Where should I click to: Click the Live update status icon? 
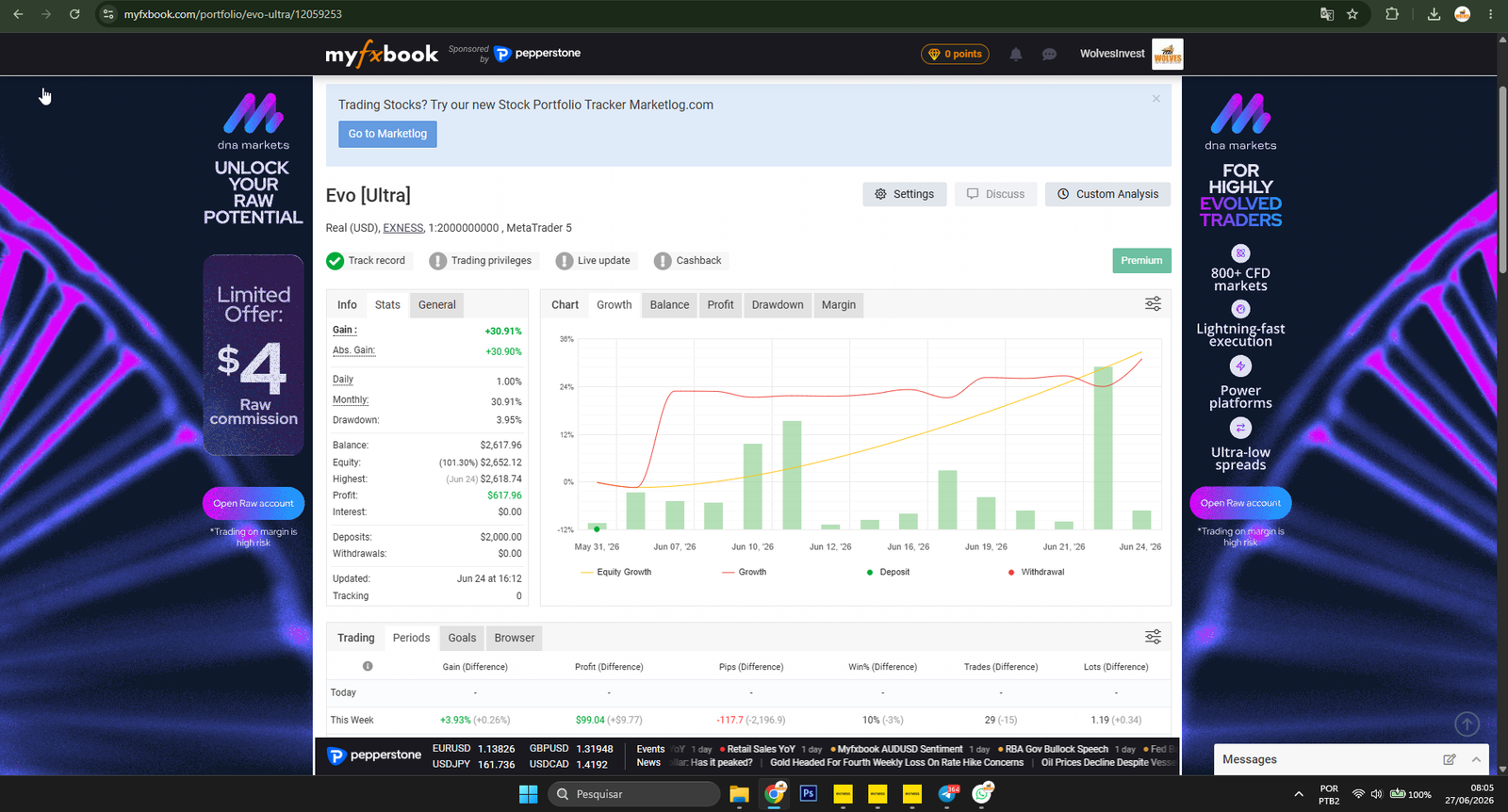(564, 261)
